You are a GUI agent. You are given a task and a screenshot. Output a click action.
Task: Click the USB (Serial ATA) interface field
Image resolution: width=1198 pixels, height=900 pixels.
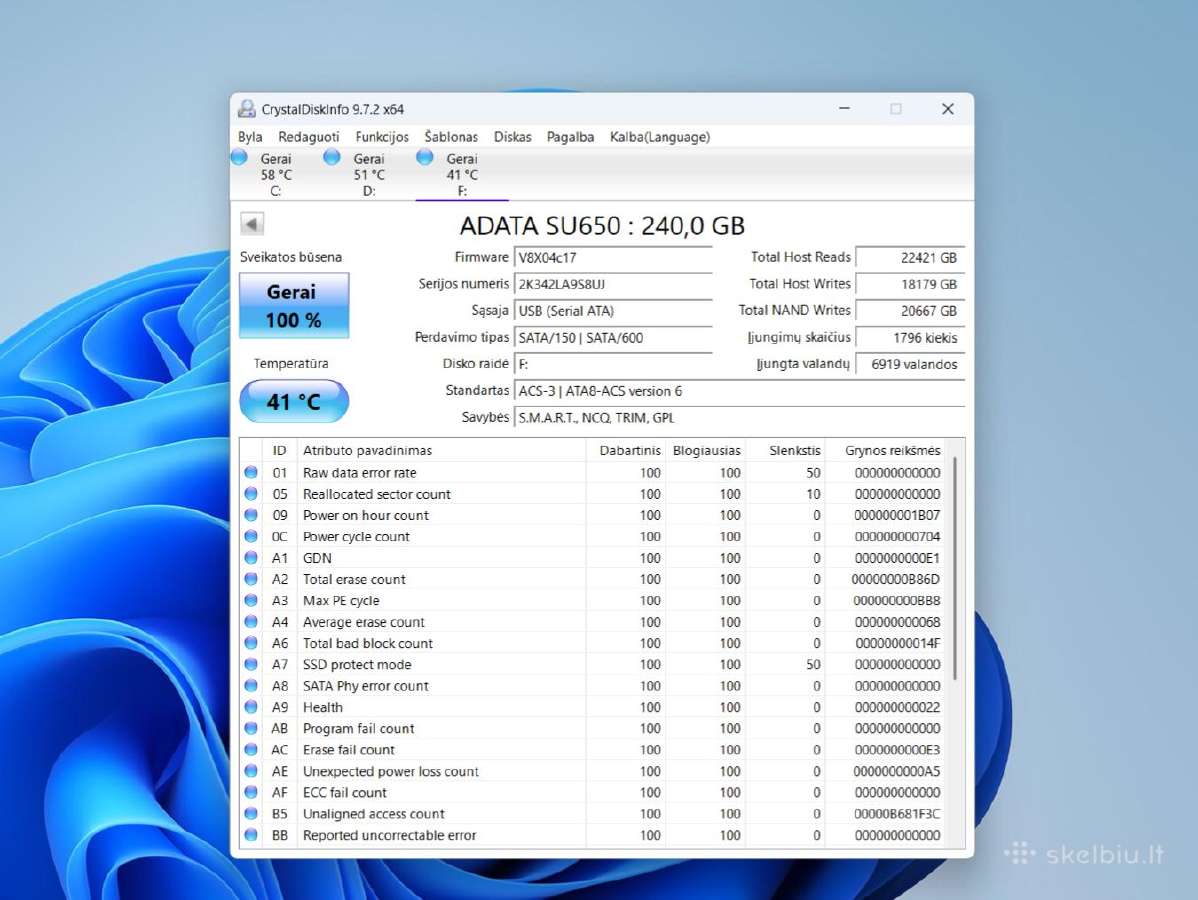(614, 311)
